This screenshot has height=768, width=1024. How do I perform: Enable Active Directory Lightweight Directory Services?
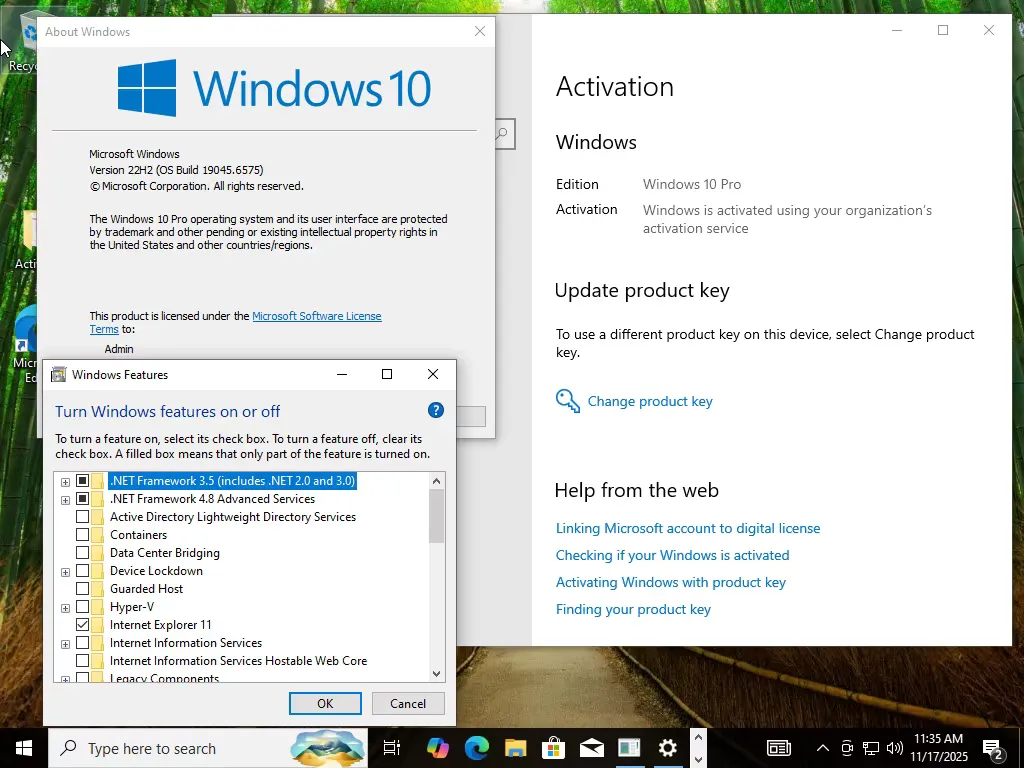[82, 517]
